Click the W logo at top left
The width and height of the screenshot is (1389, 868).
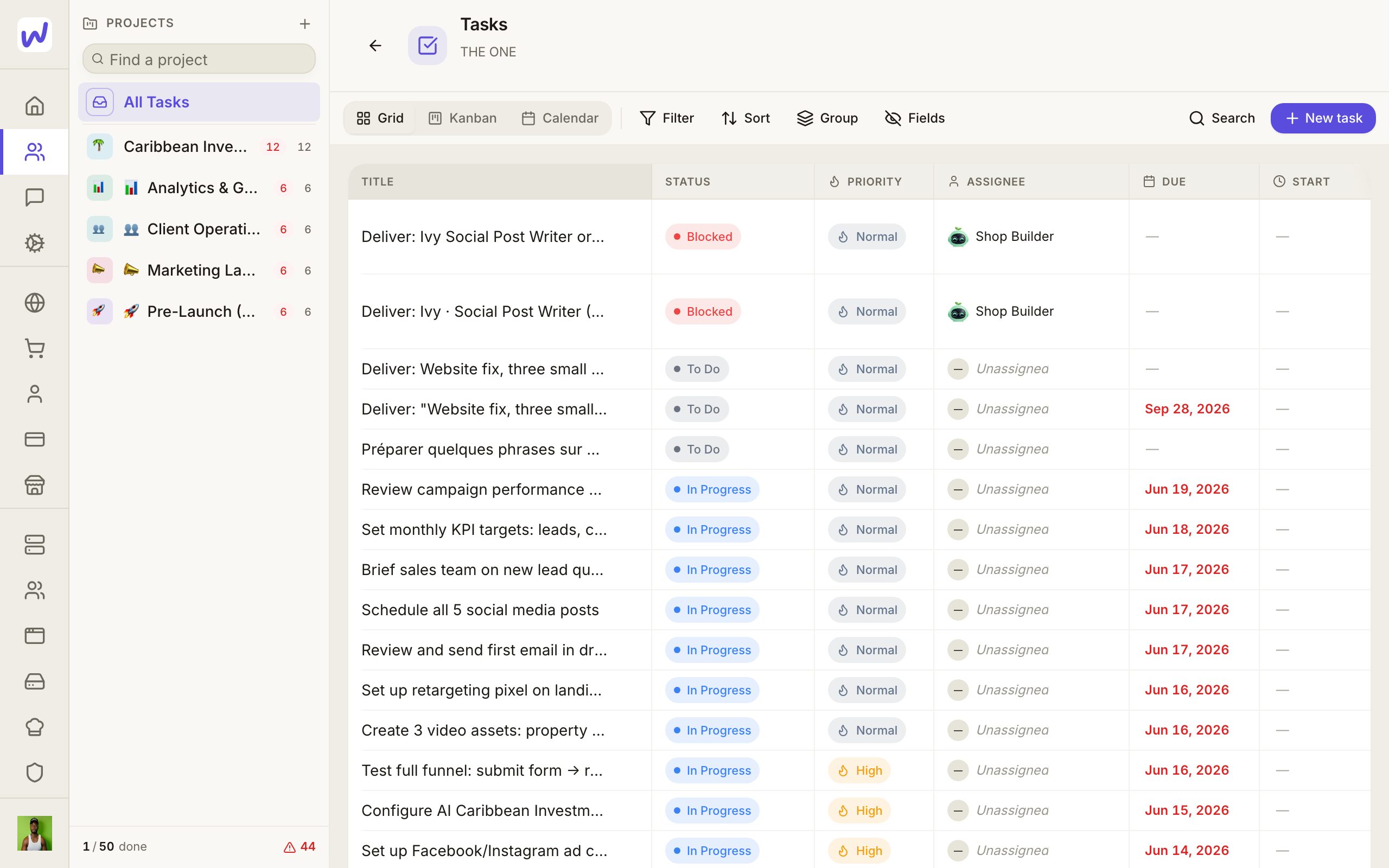(x=34, y=34)
